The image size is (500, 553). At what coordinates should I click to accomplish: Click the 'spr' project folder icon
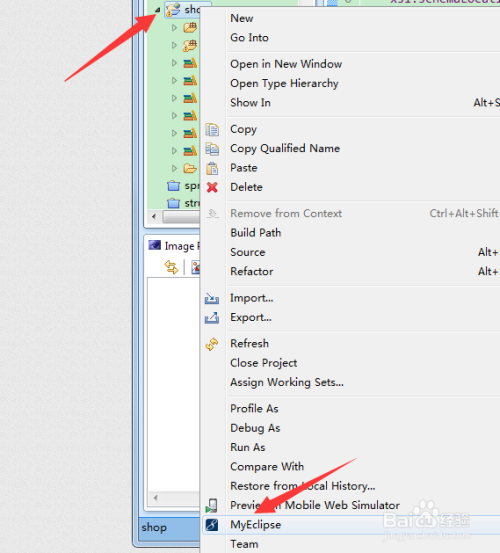pos(173,186)
